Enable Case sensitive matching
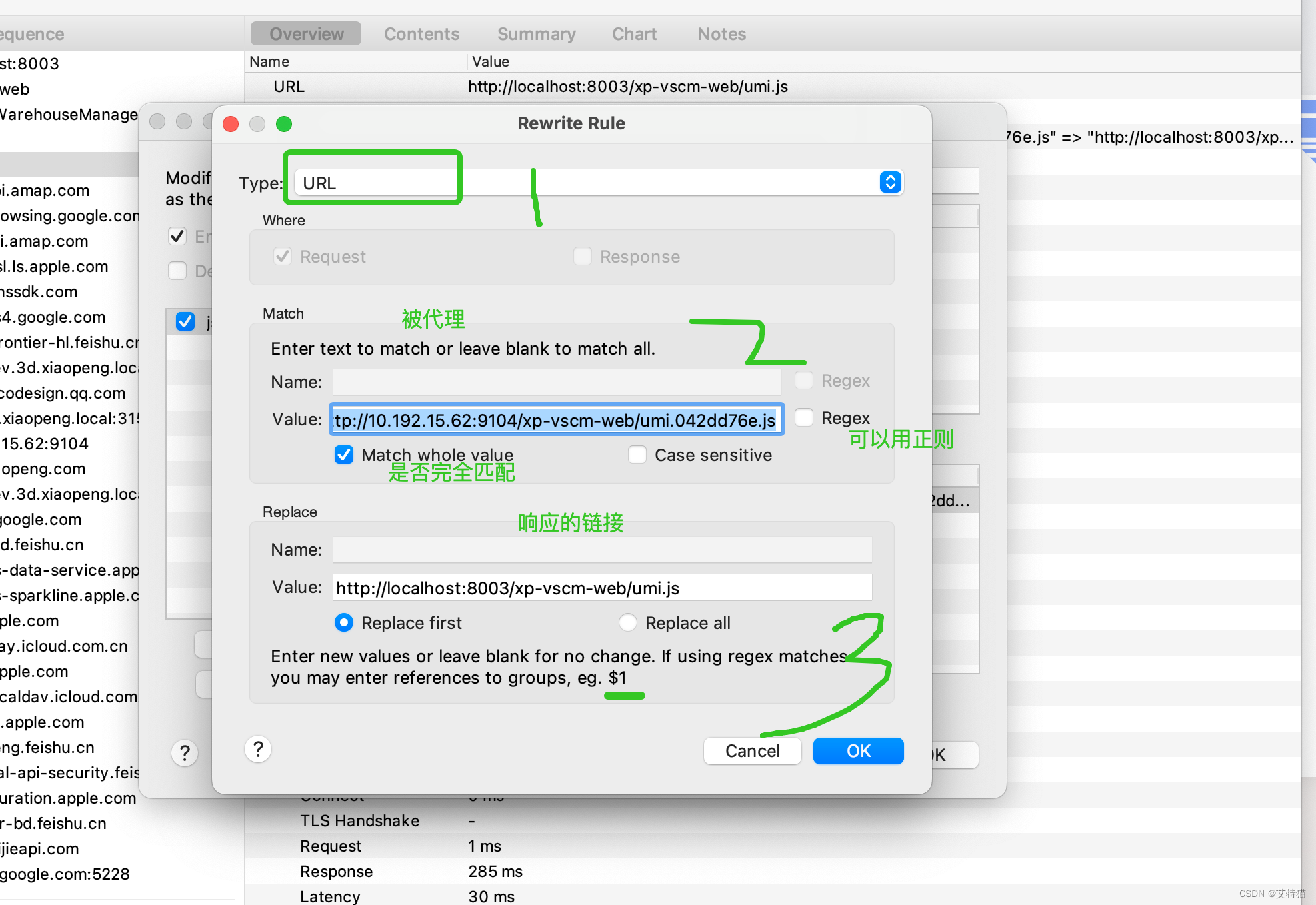 coord(637,454)
